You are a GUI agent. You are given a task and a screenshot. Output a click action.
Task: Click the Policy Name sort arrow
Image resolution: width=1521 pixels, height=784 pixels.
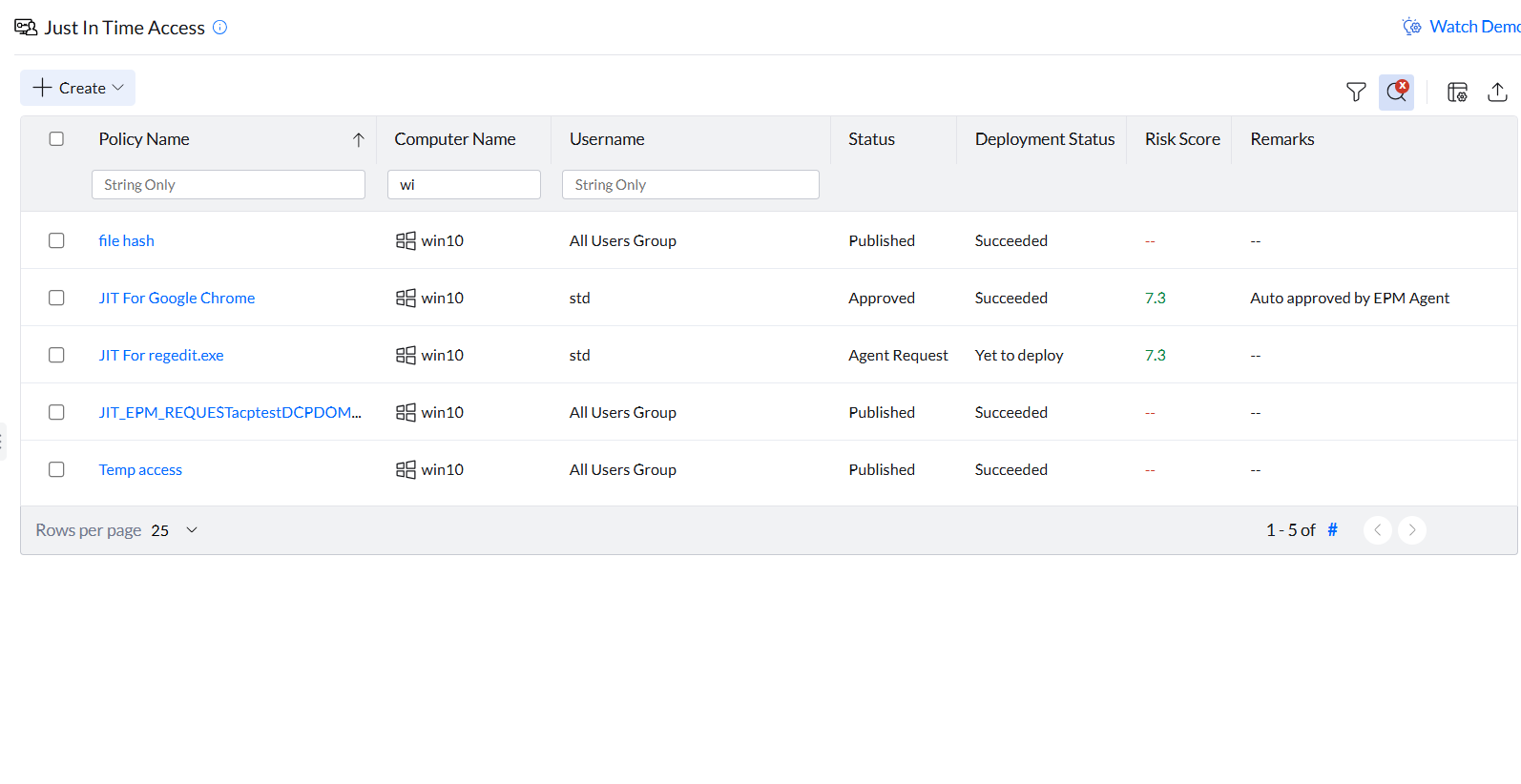coord(359,140)
